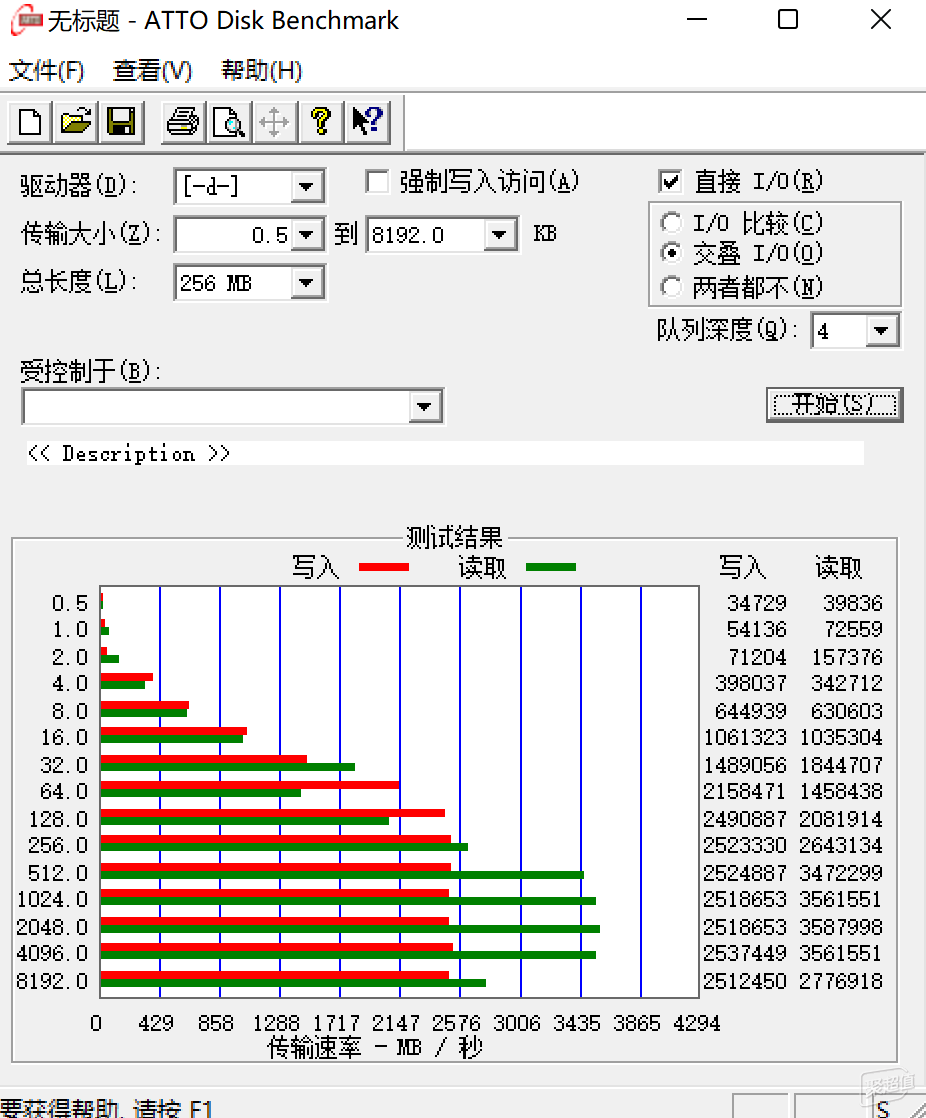
Task: Maximize the ATTO Disk Benchmark window
Action: (788, 19)
